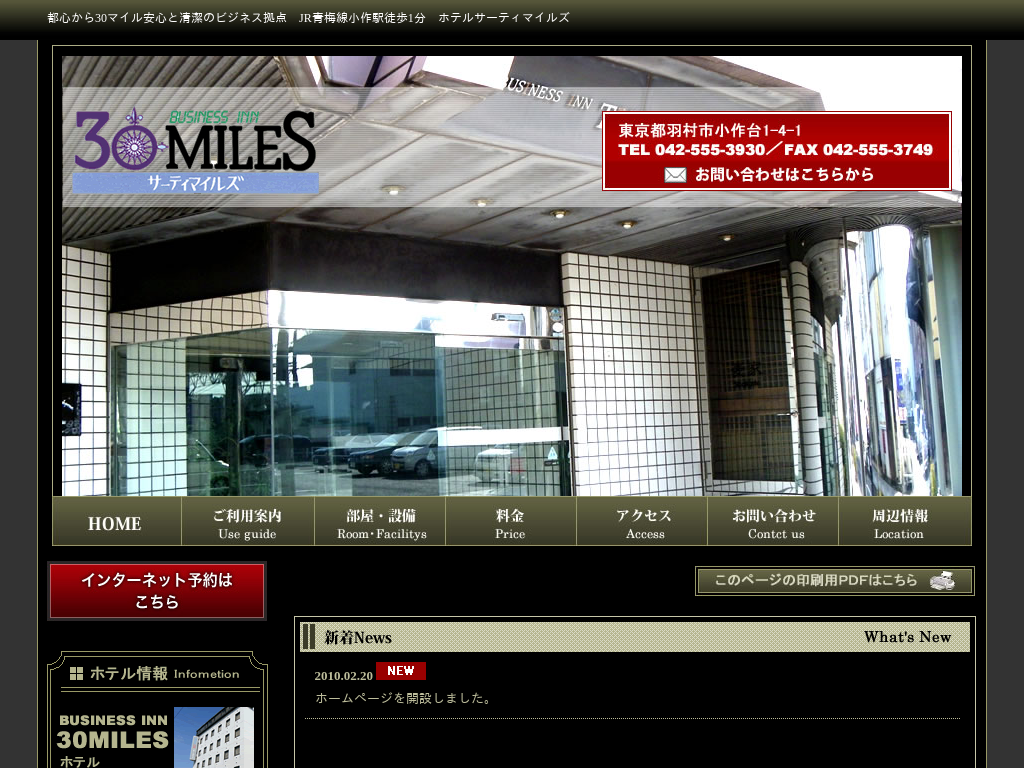Screen dimensions: 1024x768
Task: Click the envelope icon in the red contact banner
Action: 675,175
